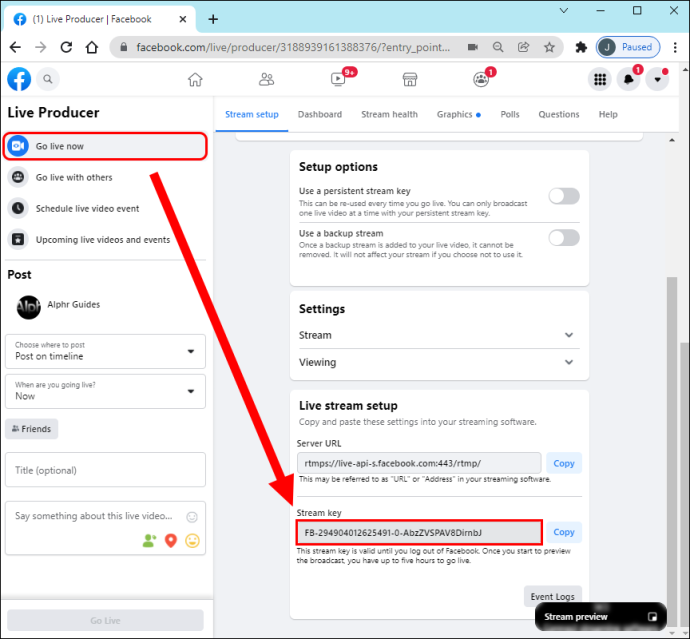The width and height of the screenshot is (690, 639).
Task: Open the Facebook menu grid icon
Action: tap(600, 79)
